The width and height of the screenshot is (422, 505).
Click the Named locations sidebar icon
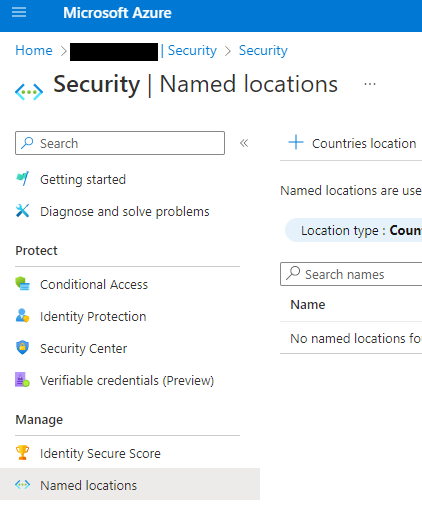pyautogui.click(x=23, y=485)
